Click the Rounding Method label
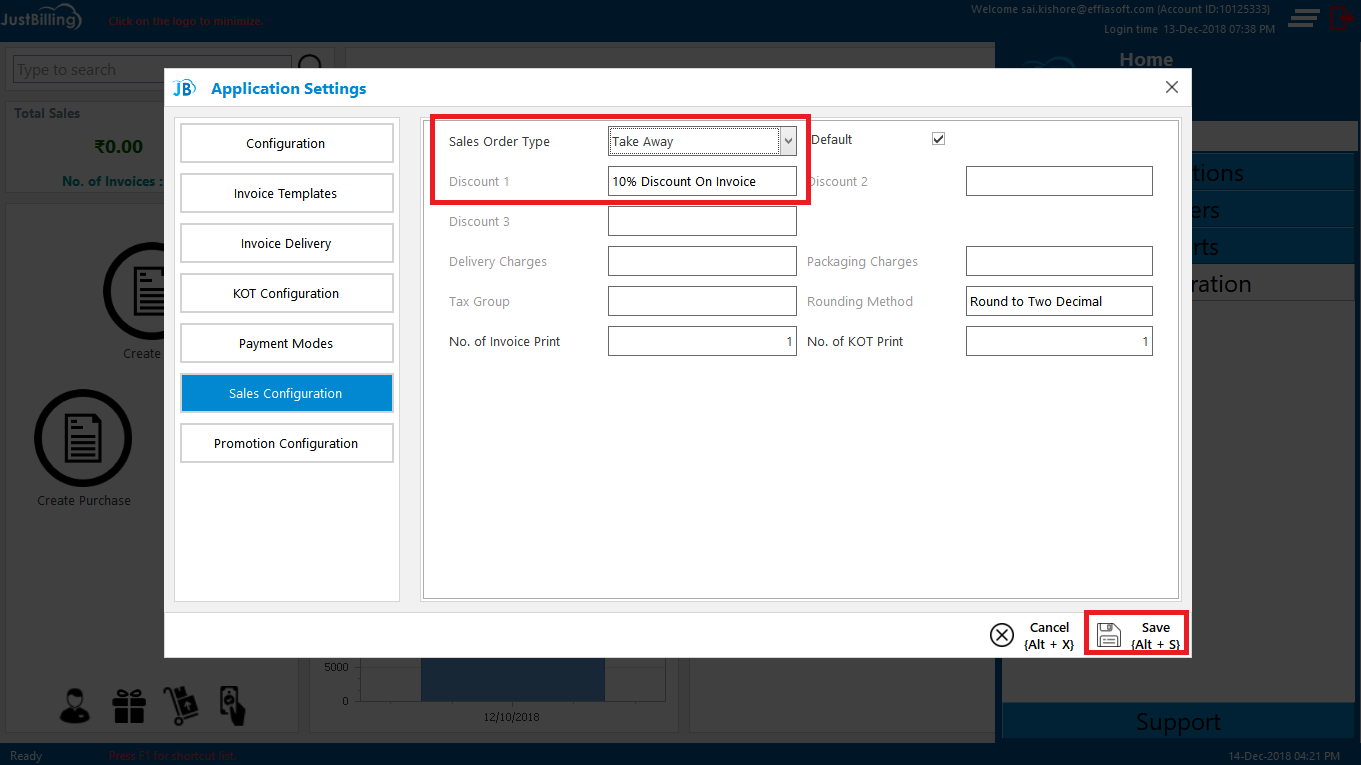 pyautogui.click(x=859, y=301)
